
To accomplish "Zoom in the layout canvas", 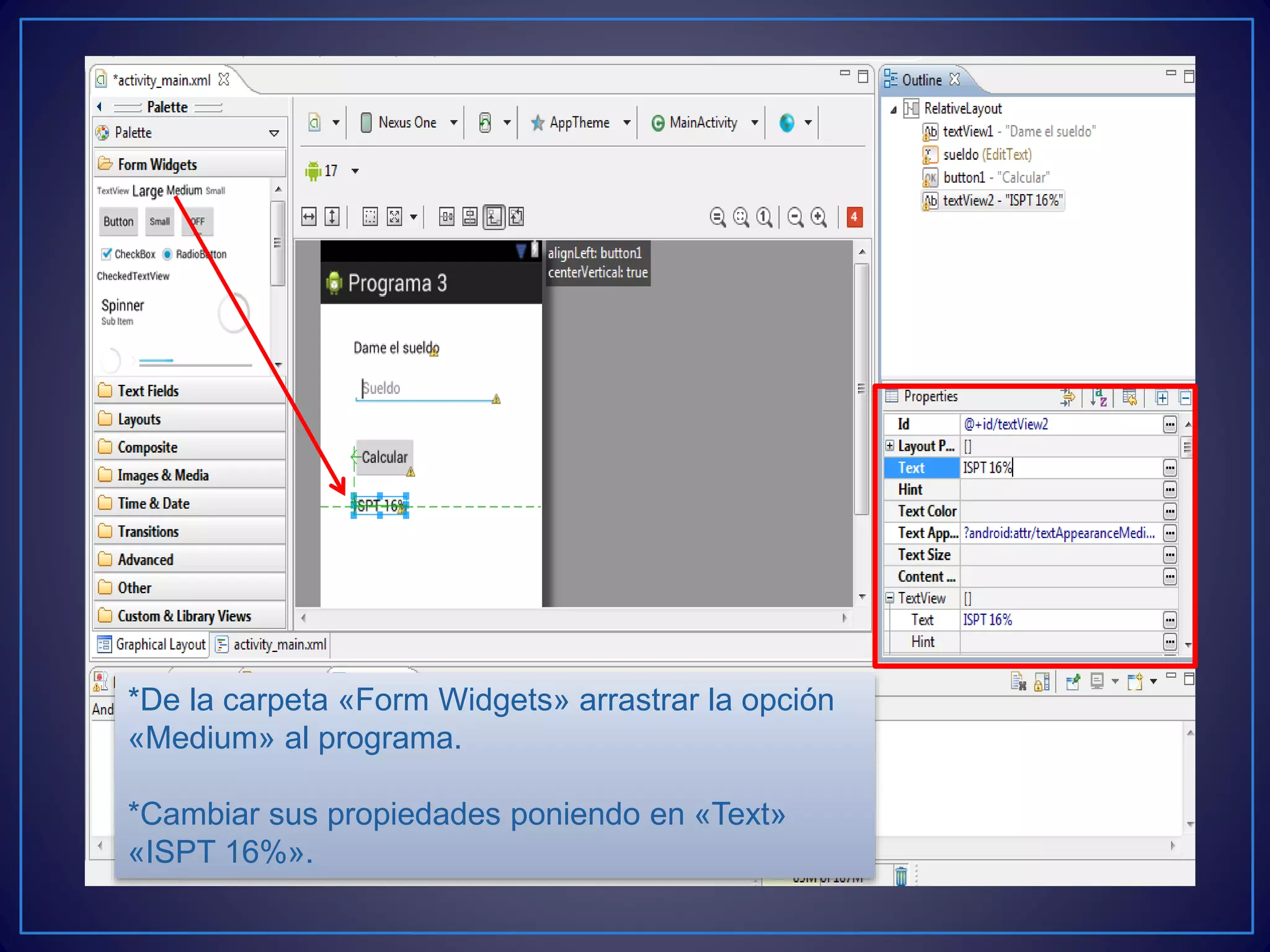I will pos(819,217).
